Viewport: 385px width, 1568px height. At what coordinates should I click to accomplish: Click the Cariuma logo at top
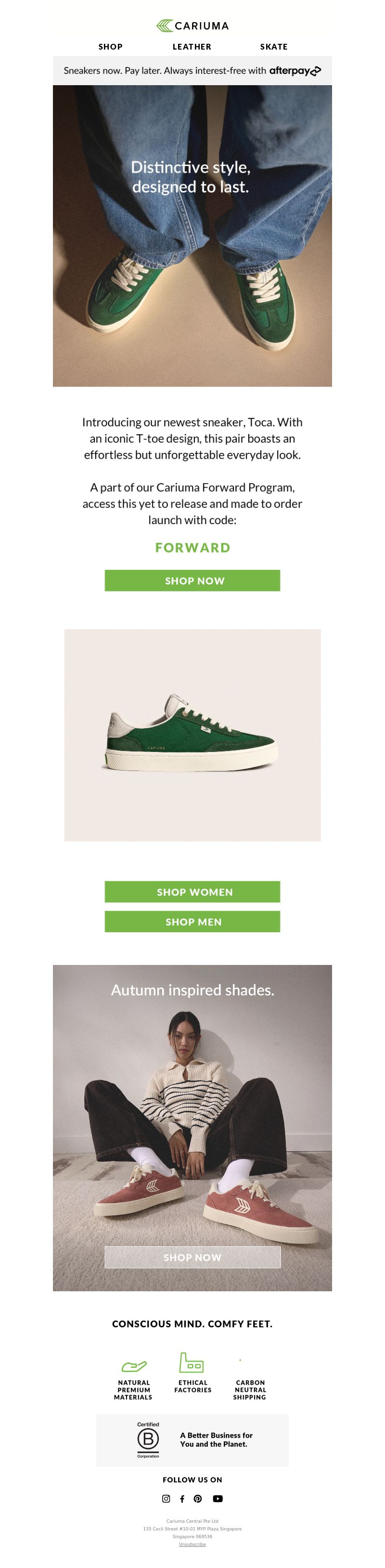click(x=192, y=26)
